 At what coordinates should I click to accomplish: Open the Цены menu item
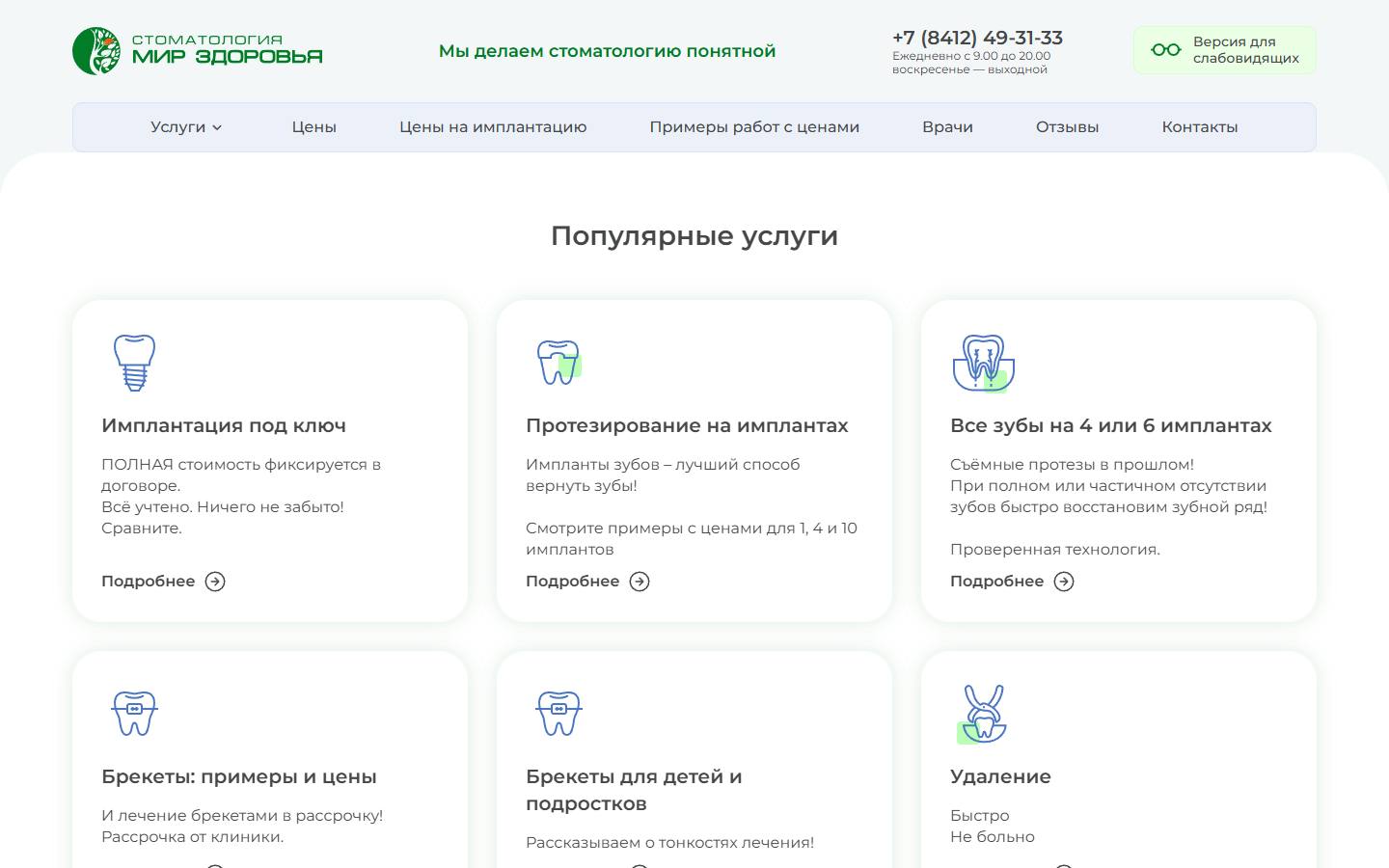(x=314, y=126)
